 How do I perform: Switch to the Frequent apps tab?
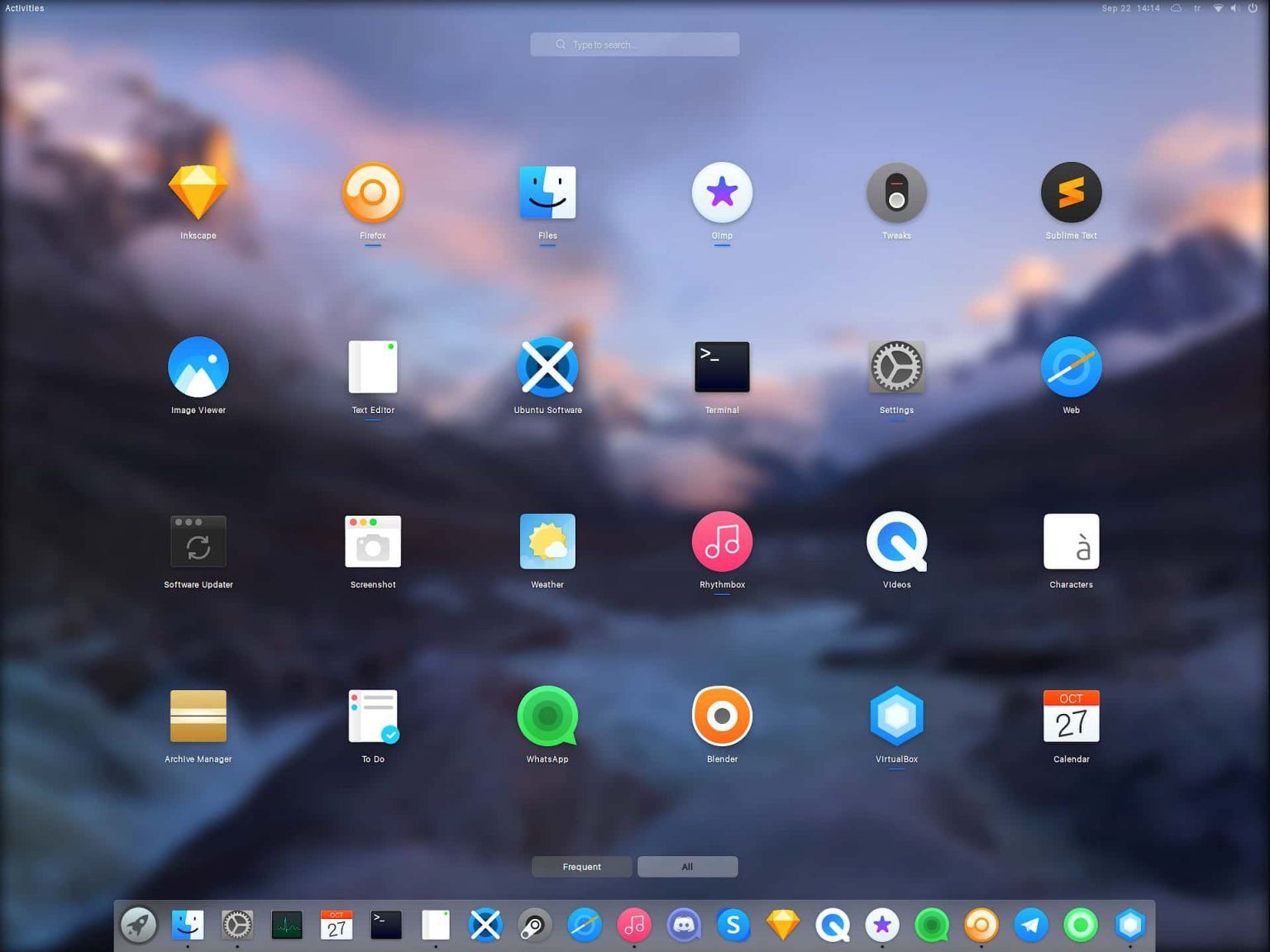(x=581, y=867)
